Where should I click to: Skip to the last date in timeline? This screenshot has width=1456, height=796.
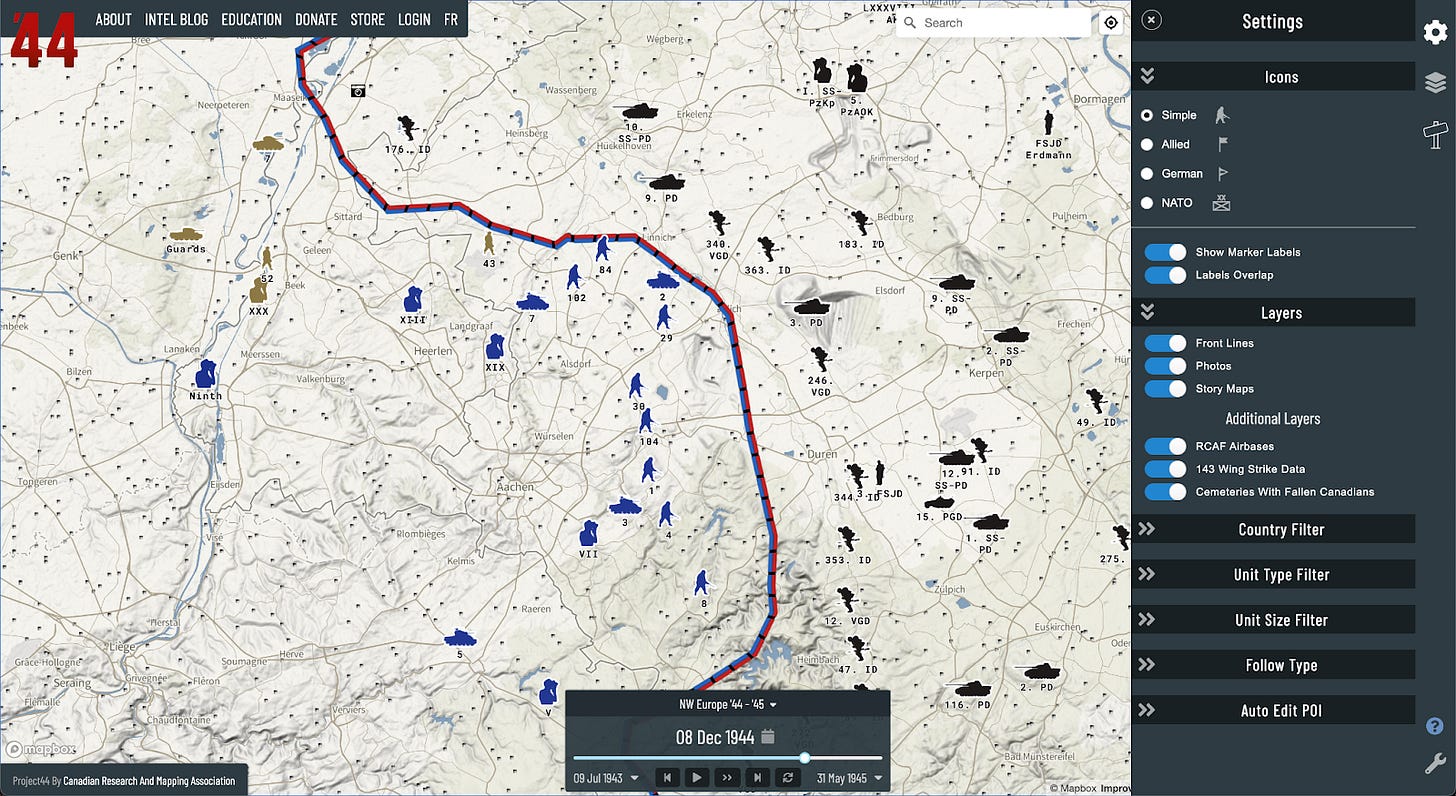[757, 777]
